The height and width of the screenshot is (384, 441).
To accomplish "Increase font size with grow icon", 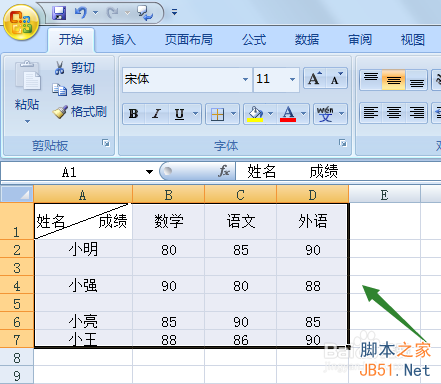I will click(x=314, y=79).
